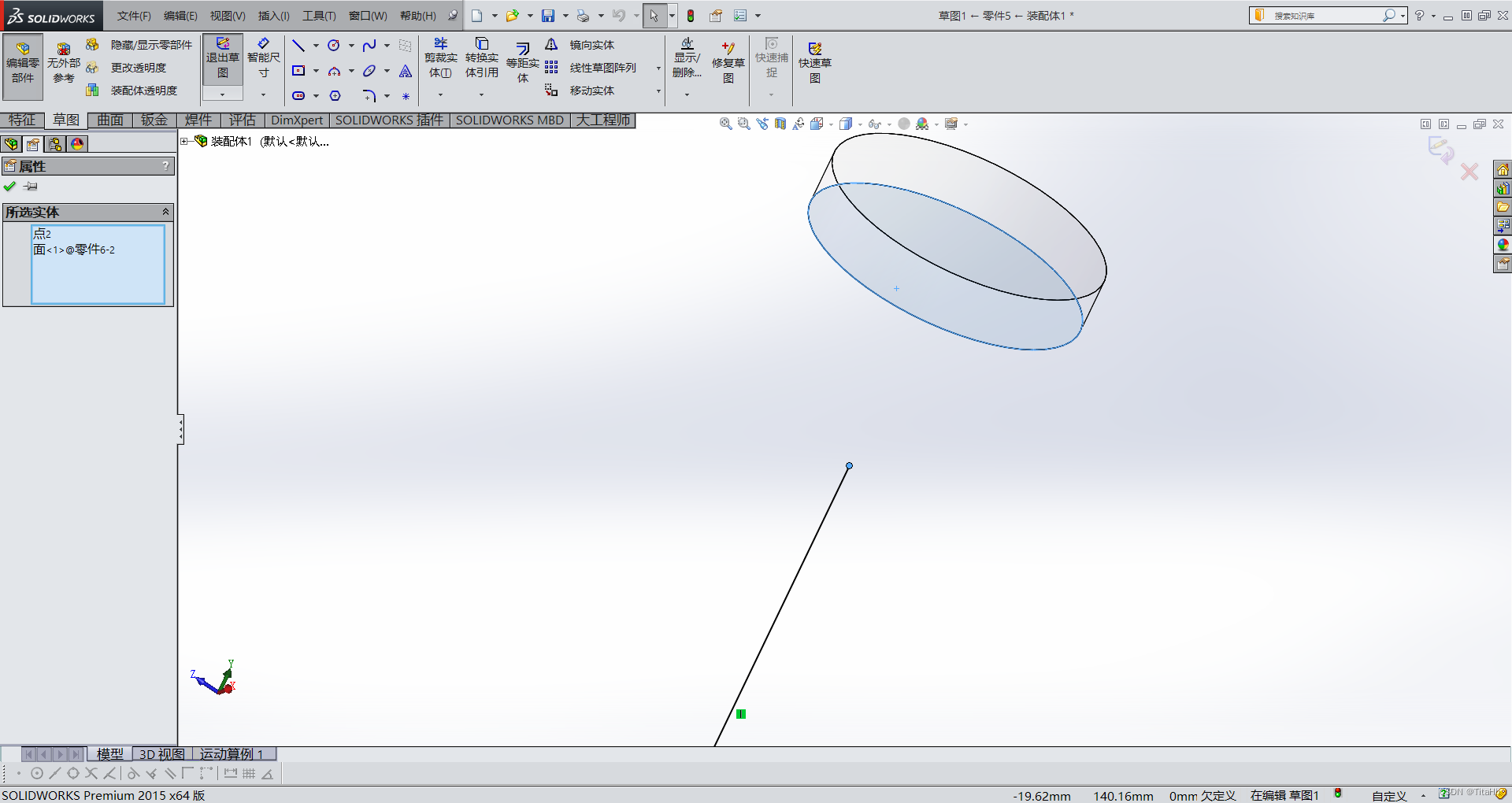Select the Corner Rectangle tool
1512x803 pixels.
[298, 71]
